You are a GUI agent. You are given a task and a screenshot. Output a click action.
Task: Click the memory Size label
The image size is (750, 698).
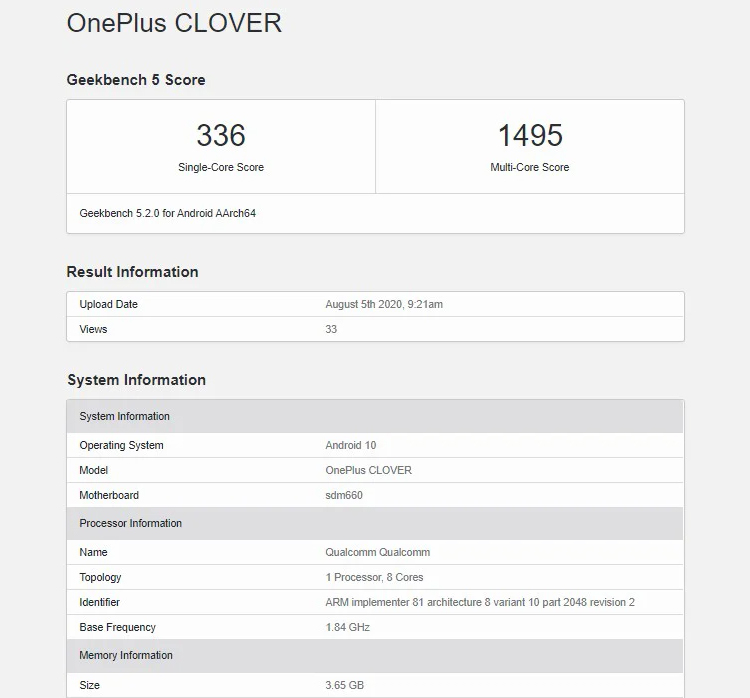point(89,685)
